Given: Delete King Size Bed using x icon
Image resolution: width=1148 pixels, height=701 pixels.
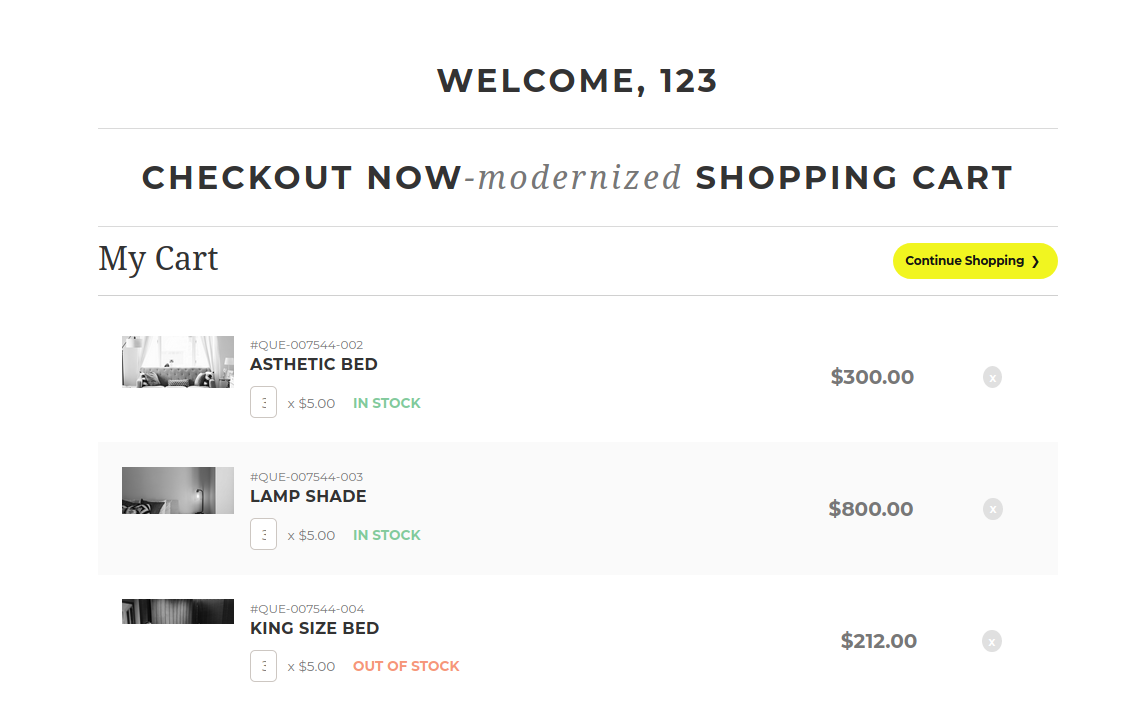Looking at the screenshot, I should 991,642.
